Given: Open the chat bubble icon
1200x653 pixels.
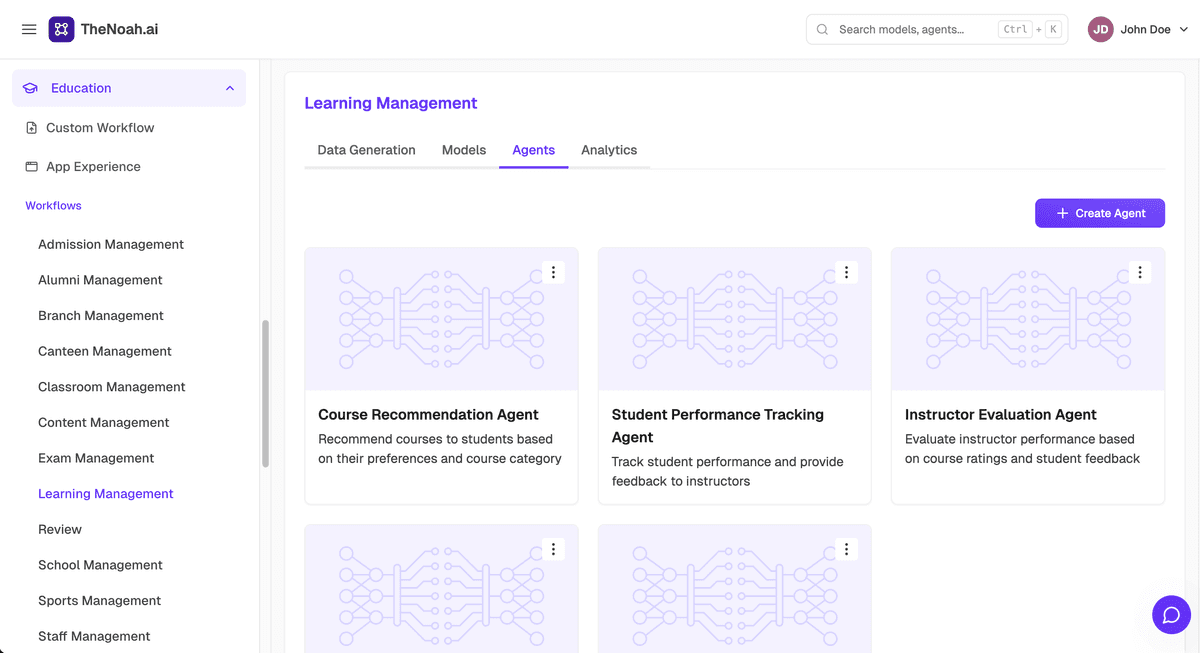Looking at the screenshot, I should point(1171,615).
